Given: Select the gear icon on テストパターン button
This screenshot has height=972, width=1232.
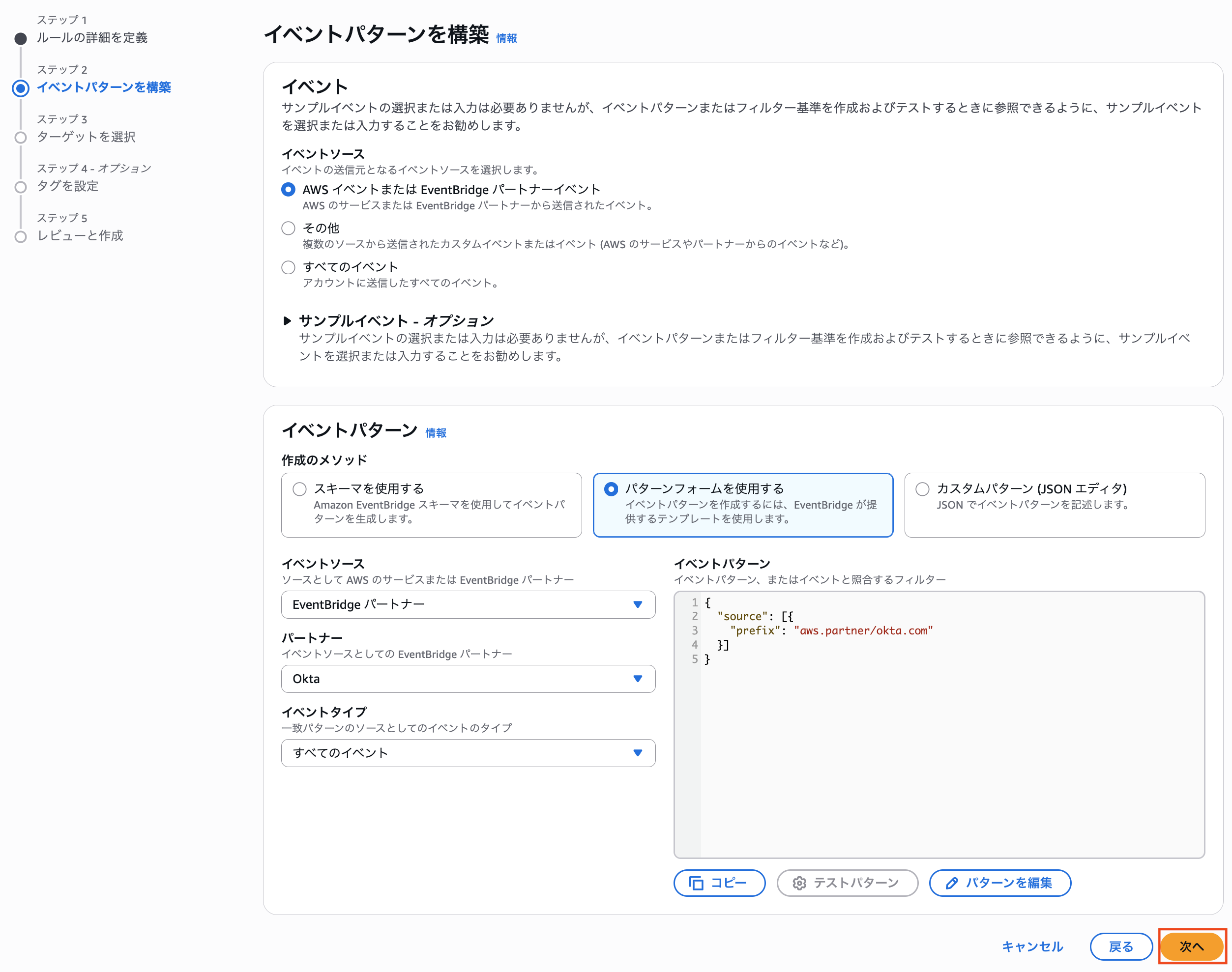Looking at the screenshot, I should 800,883.
